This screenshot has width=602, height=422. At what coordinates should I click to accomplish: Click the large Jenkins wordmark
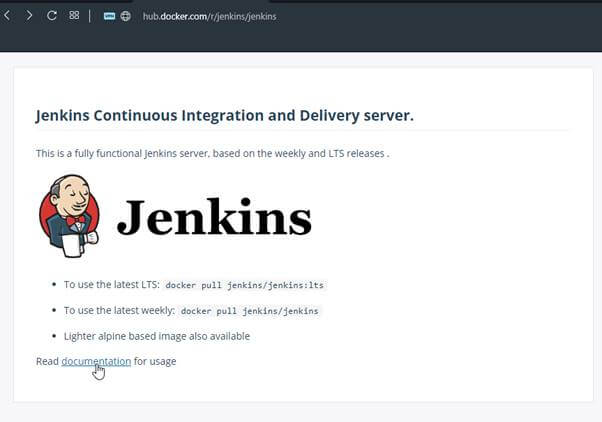tap(214, 217)
